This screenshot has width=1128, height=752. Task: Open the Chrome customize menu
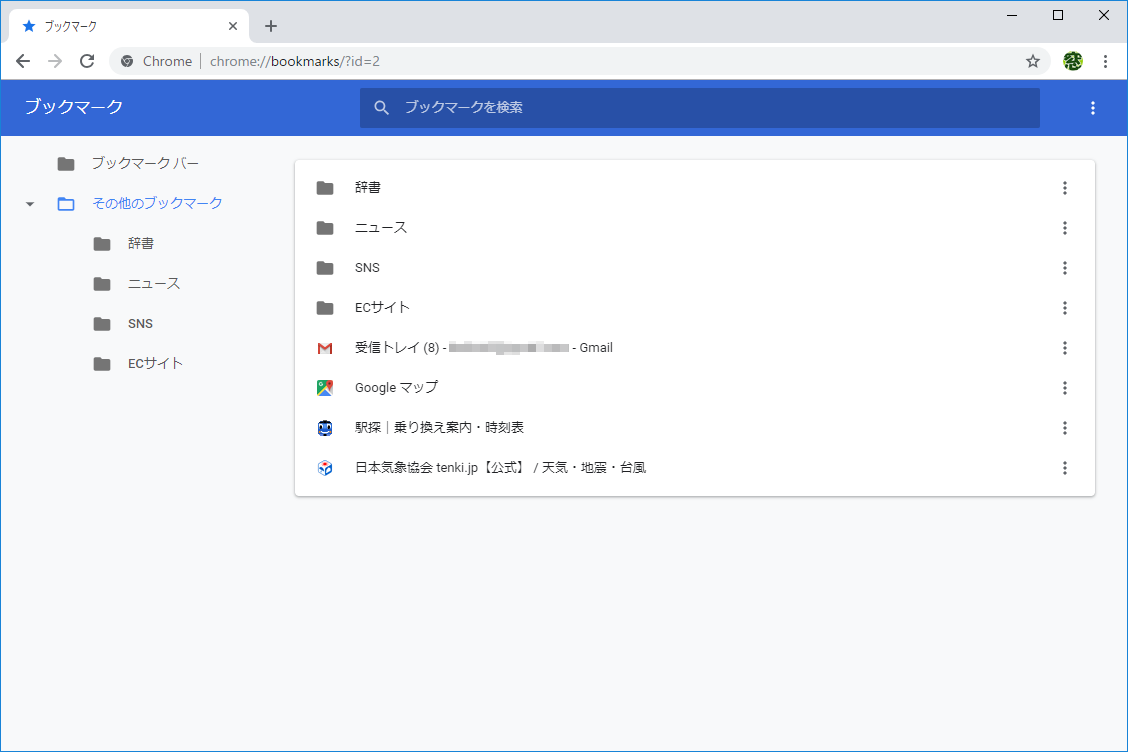click(1105, 61)
